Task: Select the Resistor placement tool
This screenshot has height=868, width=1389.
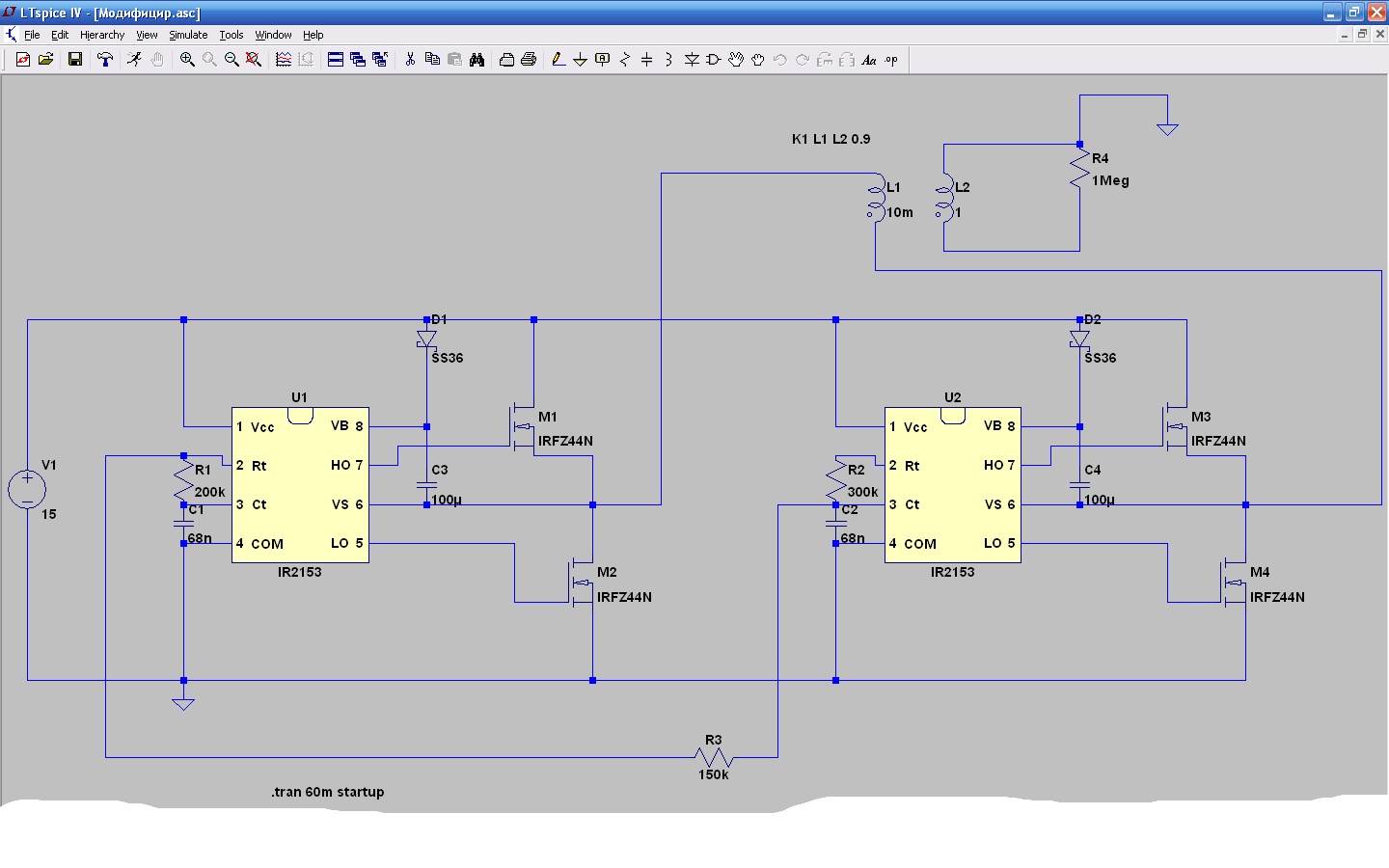Action: (625, 60)
